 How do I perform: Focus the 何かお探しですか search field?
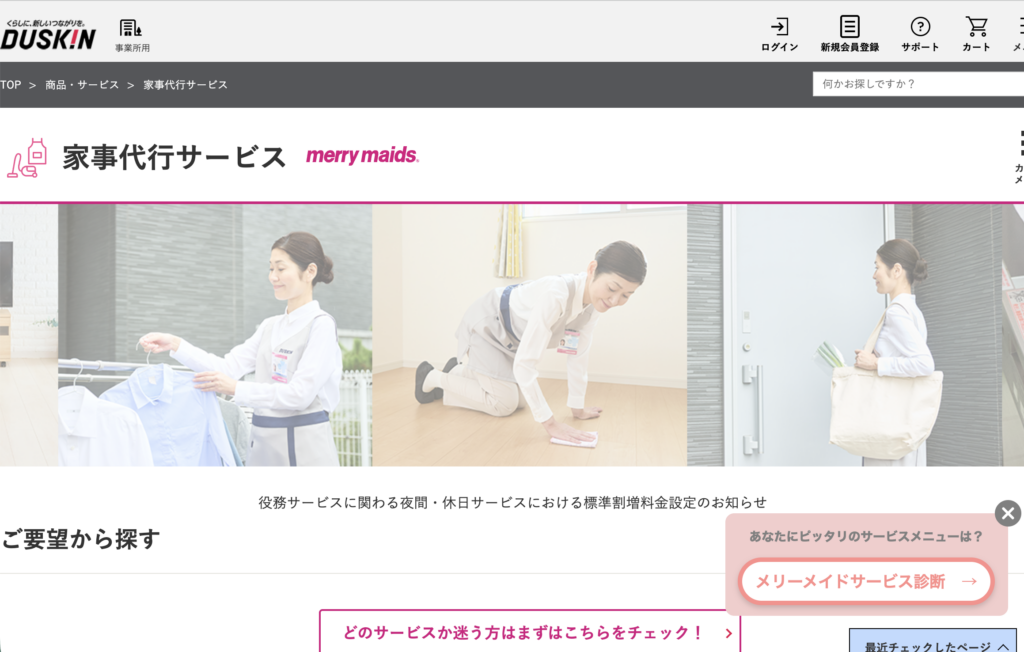point(915,84)
